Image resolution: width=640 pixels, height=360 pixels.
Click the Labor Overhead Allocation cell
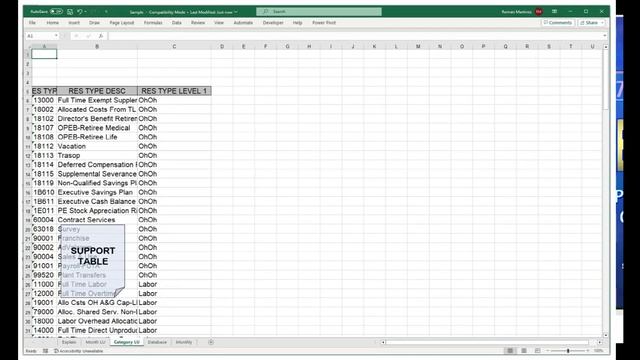pos(97,321)
